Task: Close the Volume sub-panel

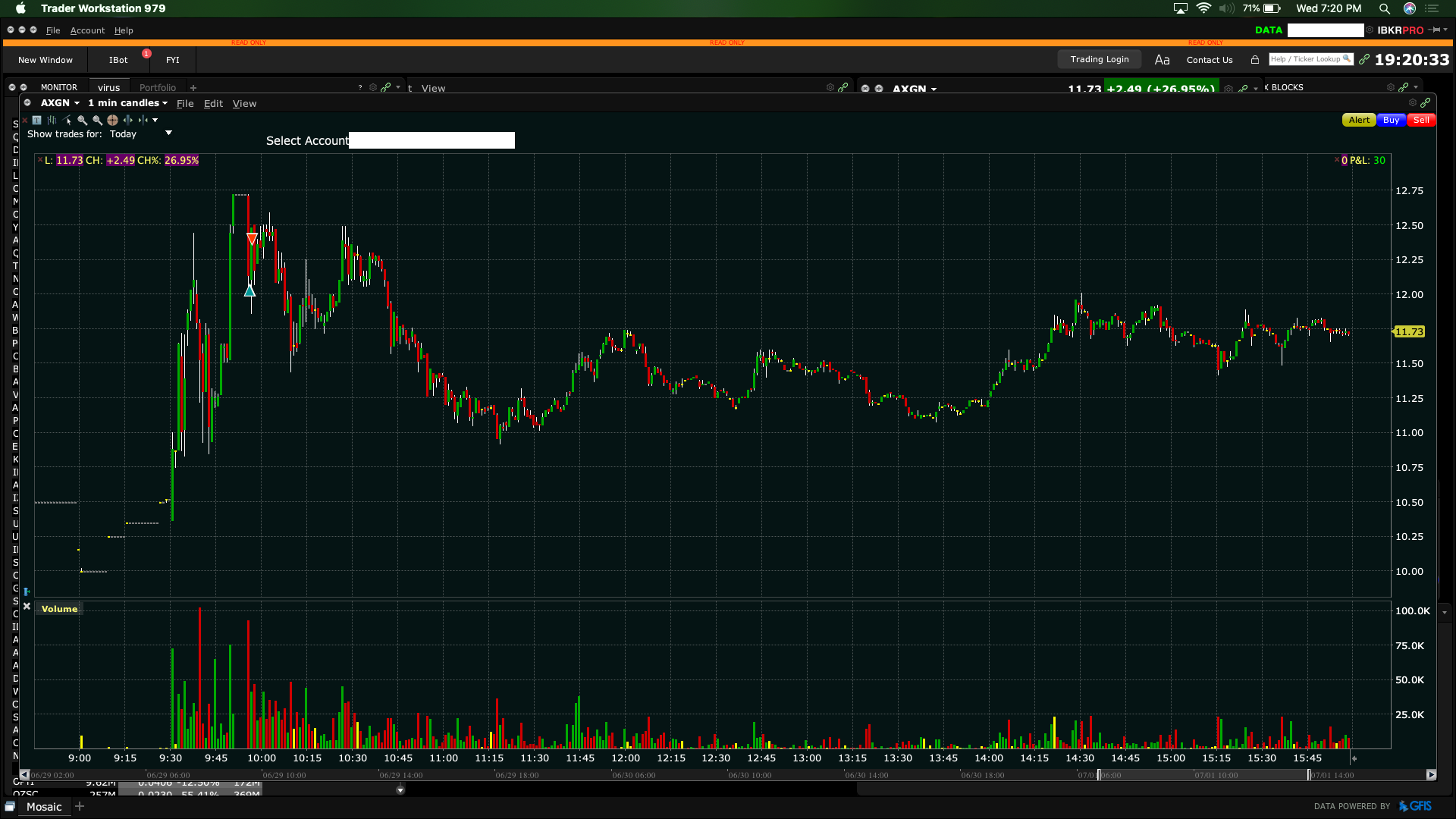Action: click(x=27, y=607)
